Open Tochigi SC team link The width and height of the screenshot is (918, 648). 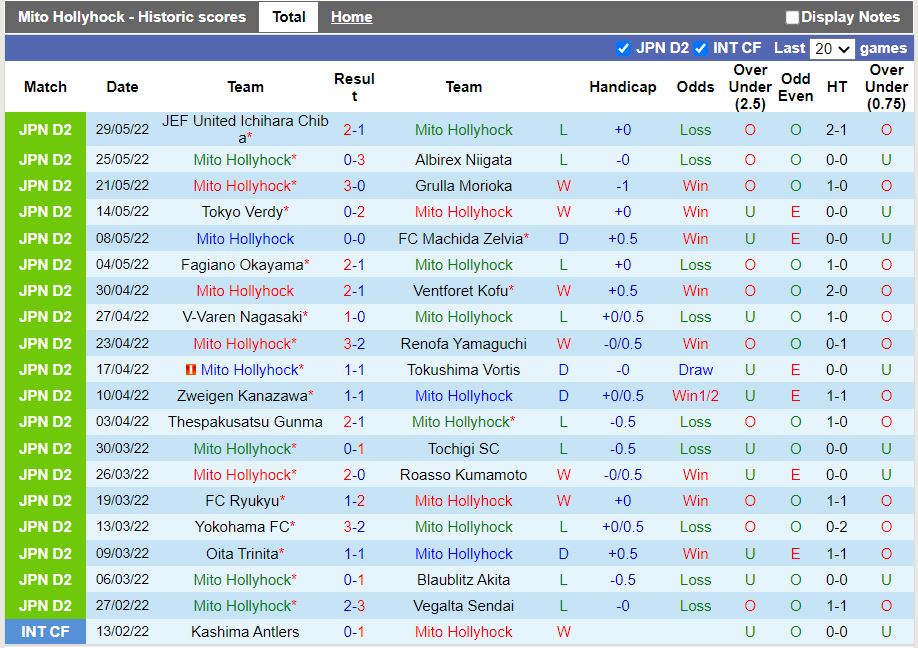point(463,449)
